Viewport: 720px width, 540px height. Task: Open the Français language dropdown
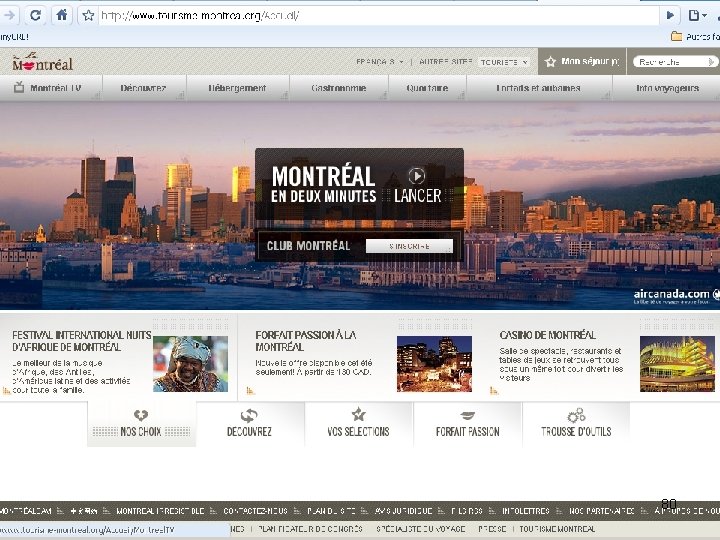coord(380,62)
